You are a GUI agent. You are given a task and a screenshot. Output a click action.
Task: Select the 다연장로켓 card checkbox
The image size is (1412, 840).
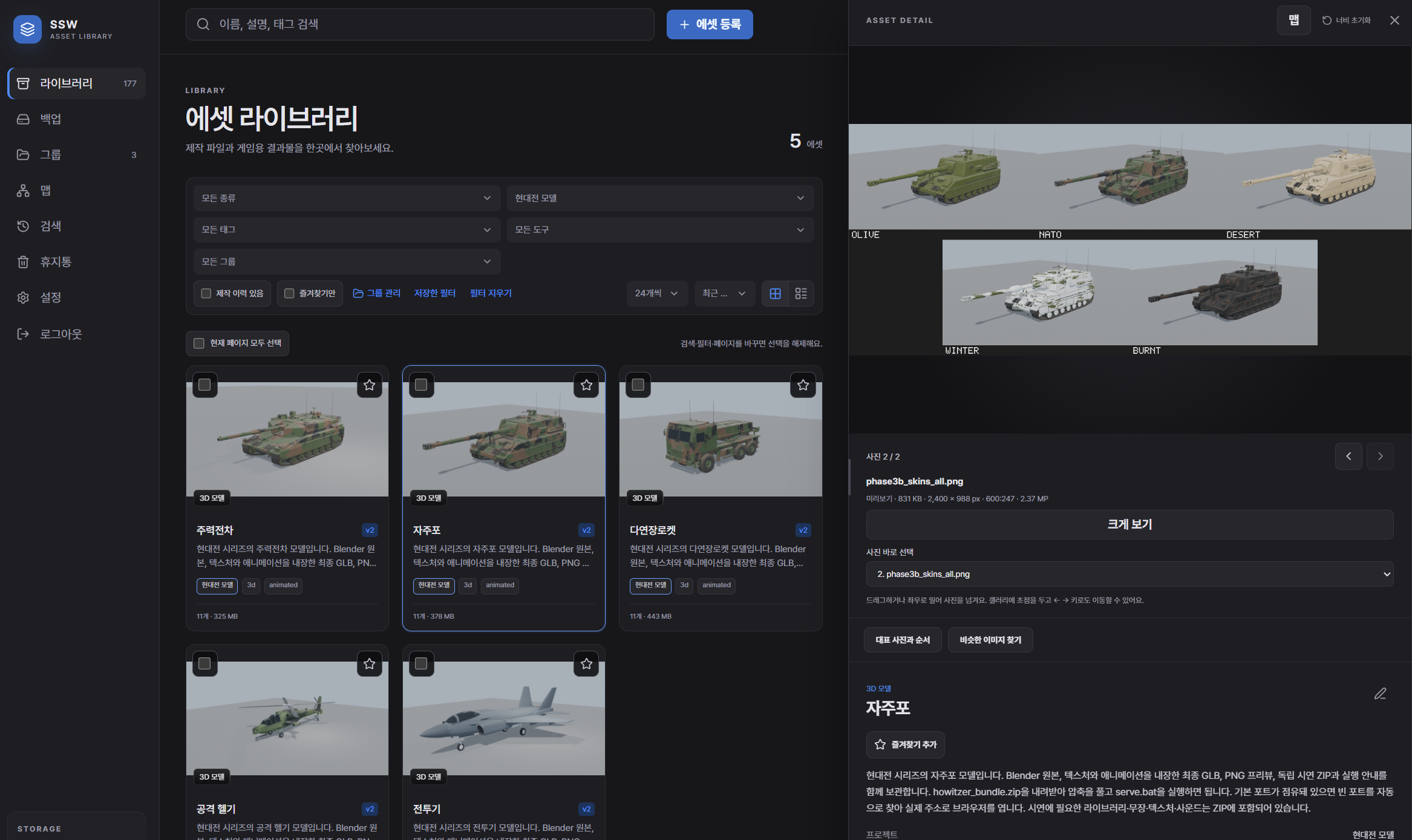pos(638,385)
